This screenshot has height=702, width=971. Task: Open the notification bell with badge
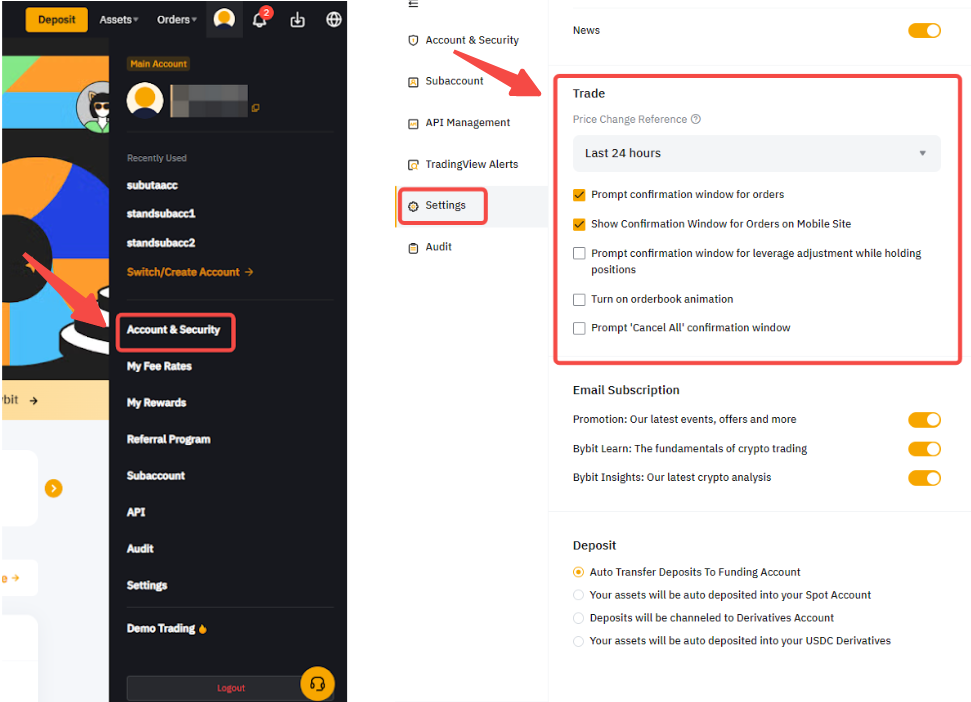point(260,18)
